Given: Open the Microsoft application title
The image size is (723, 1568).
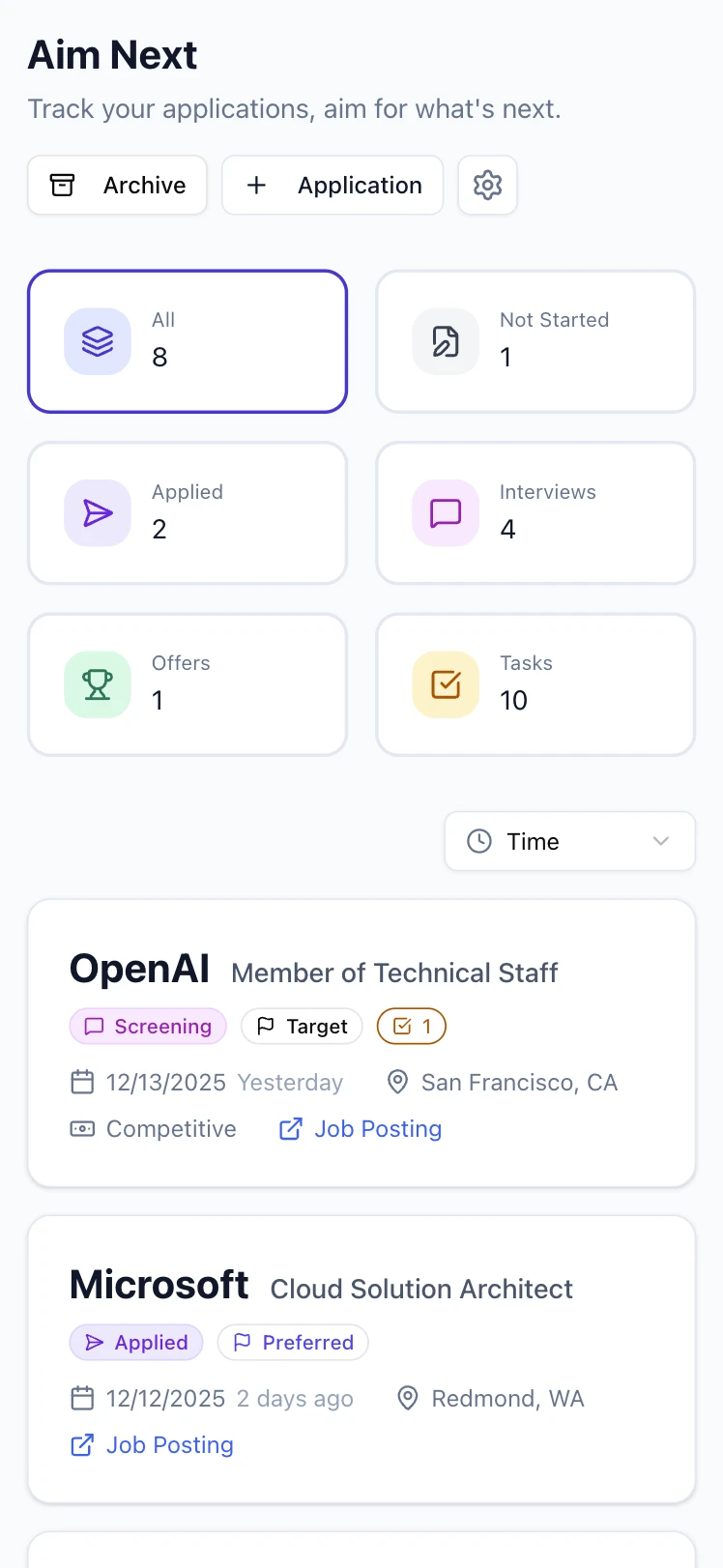Looking at the screenshot, I should tap(159, 1285).
